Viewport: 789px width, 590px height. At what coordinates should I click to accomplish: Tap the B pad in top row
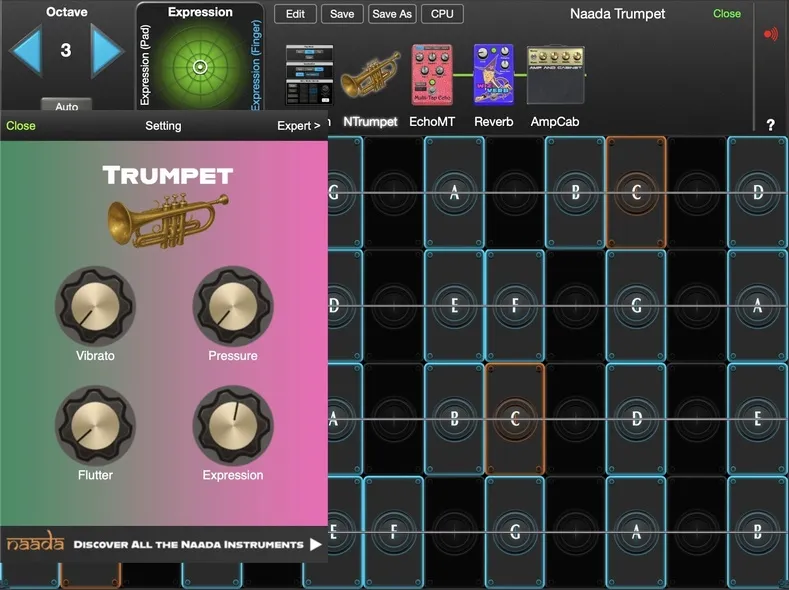tap(575, 192)
